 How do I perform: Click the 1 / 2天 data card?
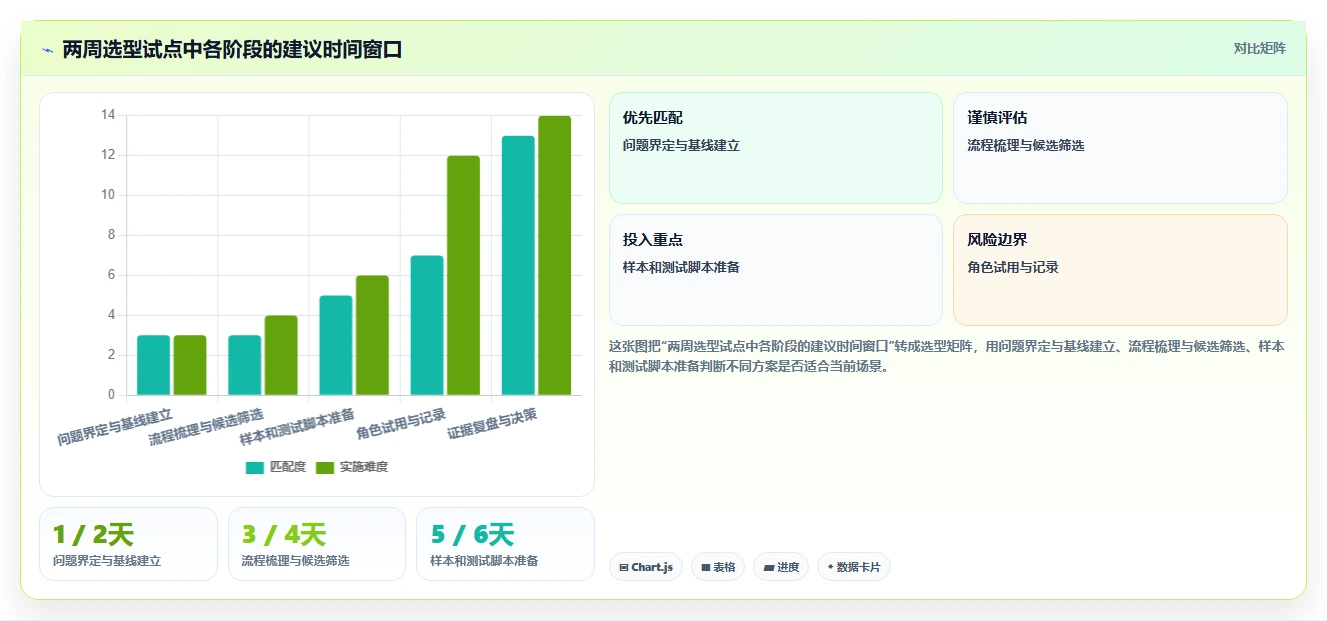(128, 544)
